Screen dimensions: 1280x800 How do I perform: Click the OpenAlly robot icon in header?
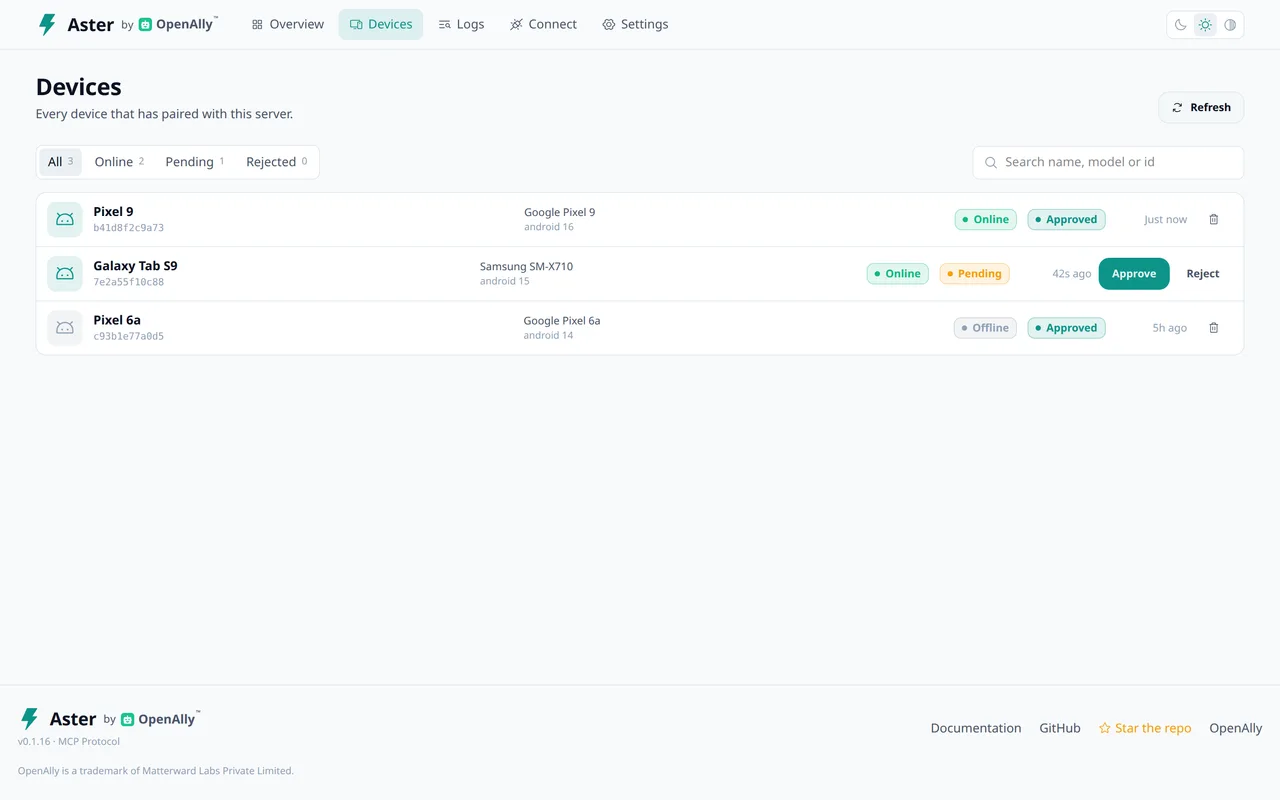pos(145,24)
